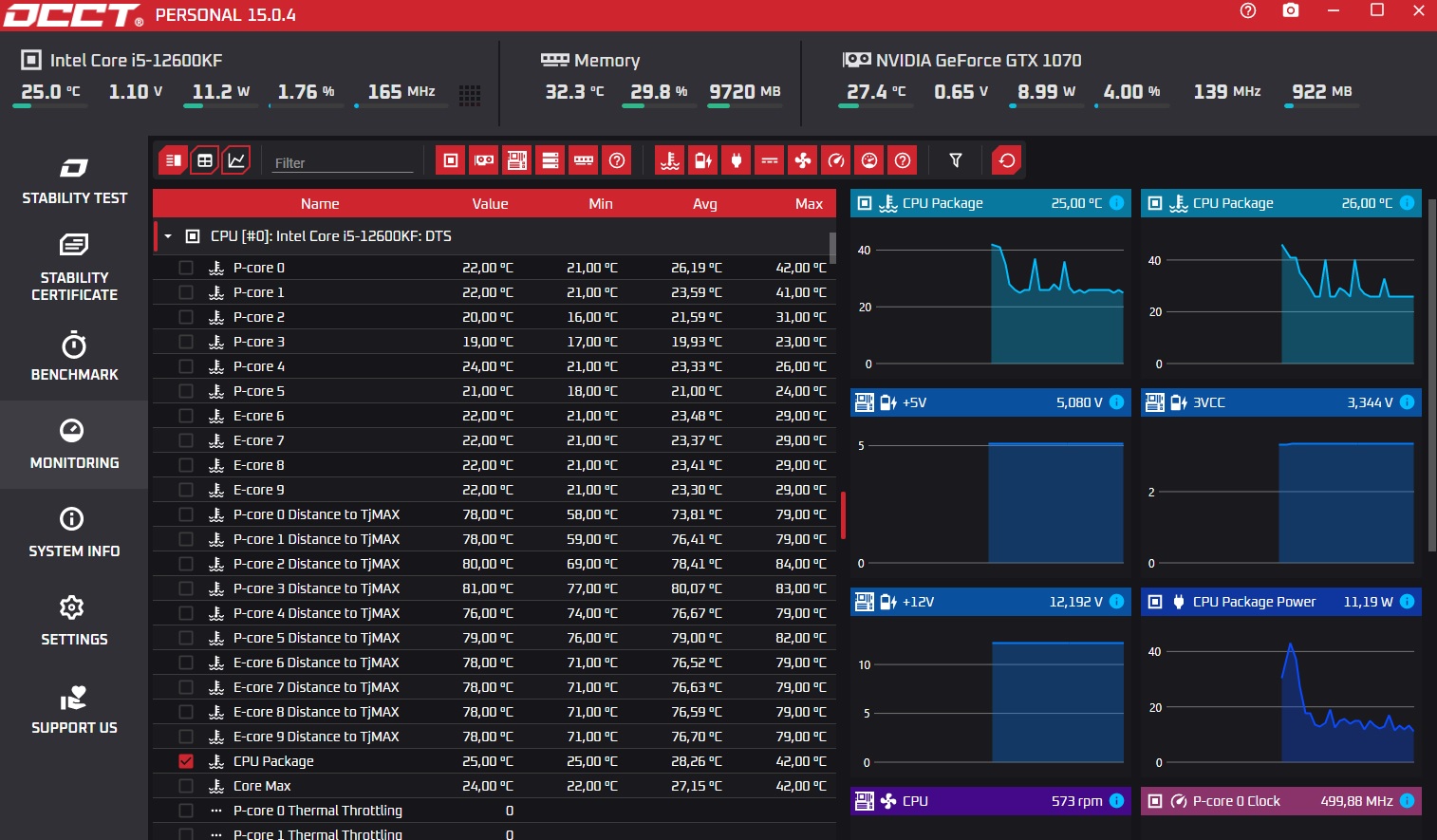Open info for the +12V graph
This screenshot has width=1437, height=840.
tap(1117, 601)
